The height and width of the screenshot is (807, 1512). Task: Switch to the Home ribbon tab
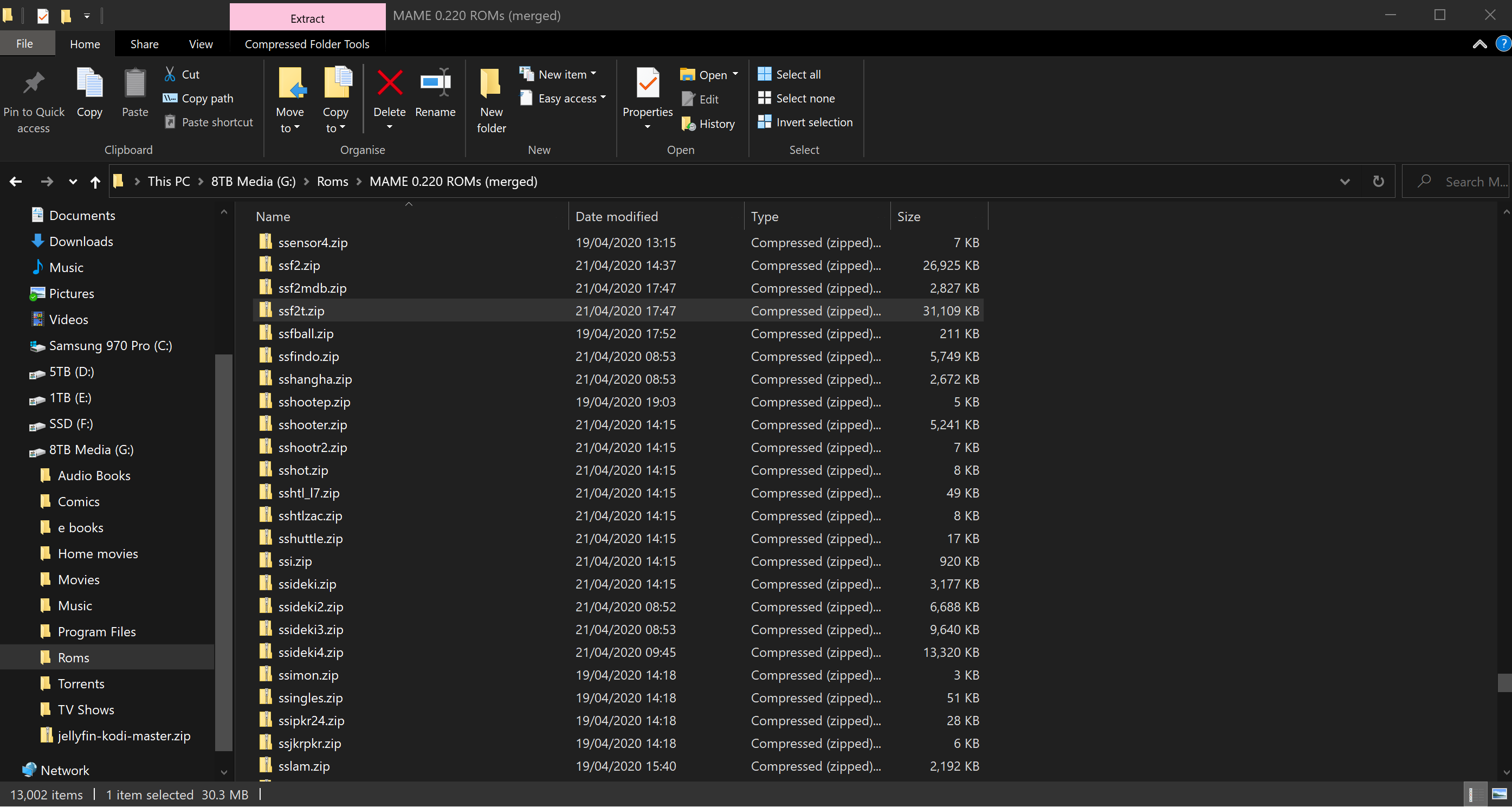pyautogui.click(x=85, y=43)
